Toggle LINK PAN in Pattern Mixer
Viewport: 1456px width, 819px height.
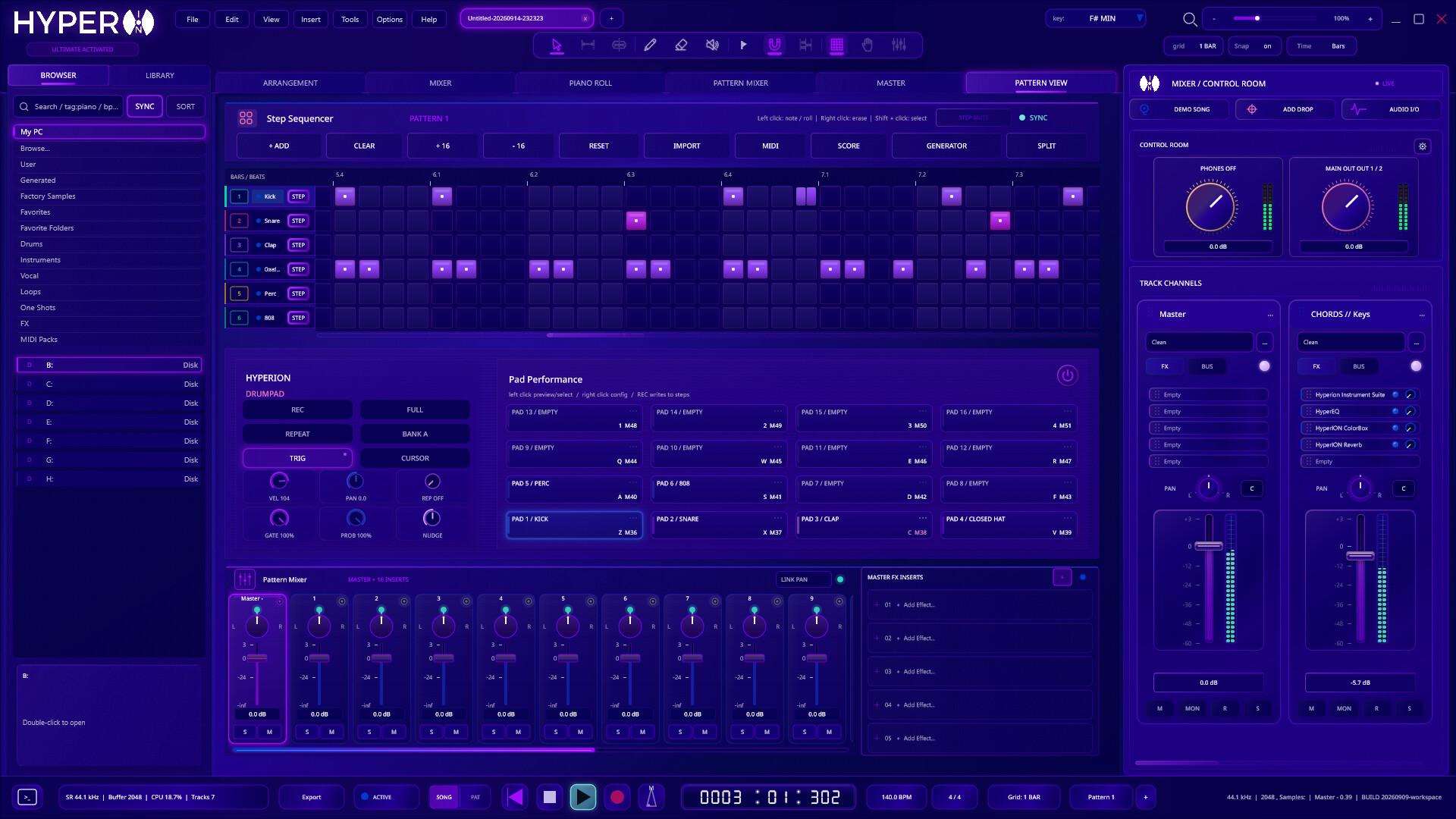pos(803,579)
